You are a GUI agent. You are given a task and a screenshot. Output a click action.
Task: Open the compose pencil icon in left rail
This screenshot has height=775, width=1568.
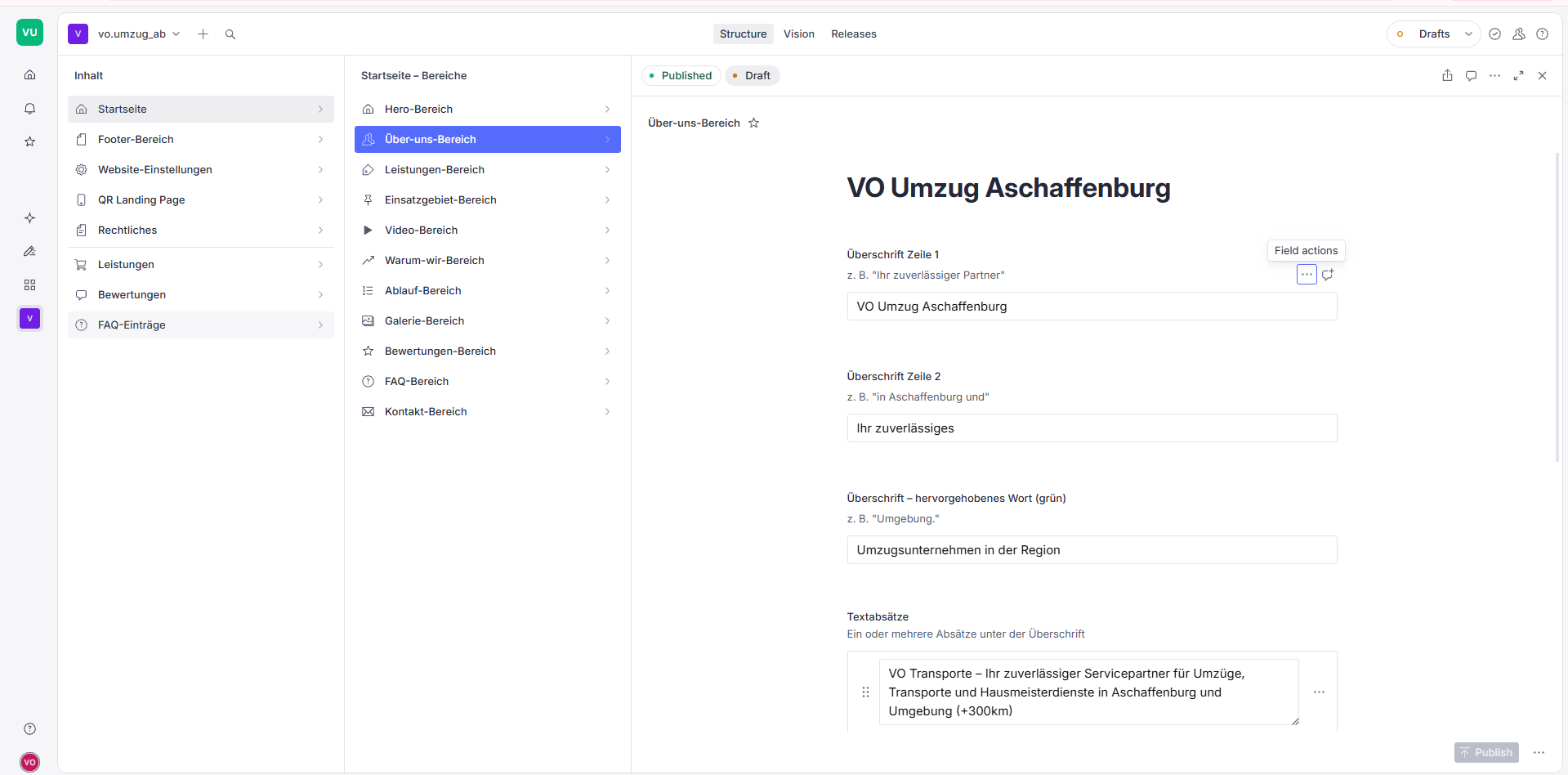pyautogui.click(x=29, y=251)
